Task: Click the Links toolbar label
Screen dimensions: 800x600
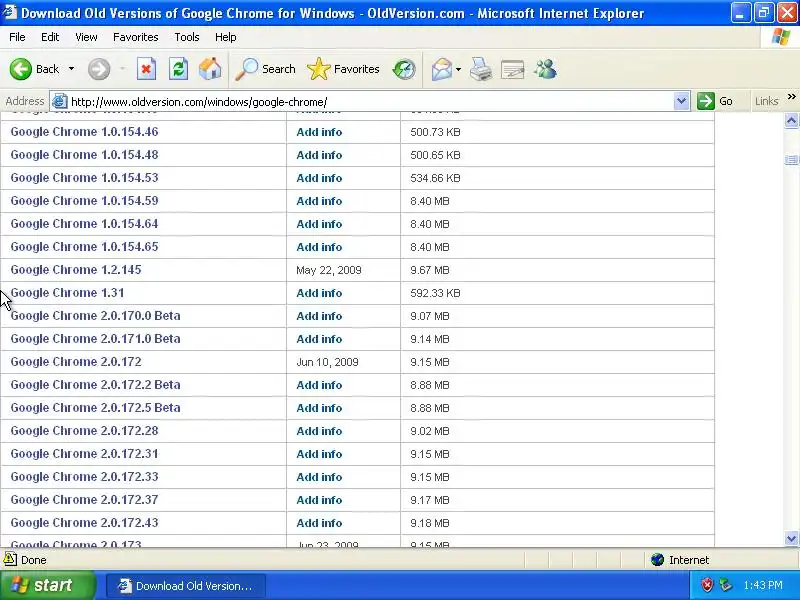Action: 766,101
